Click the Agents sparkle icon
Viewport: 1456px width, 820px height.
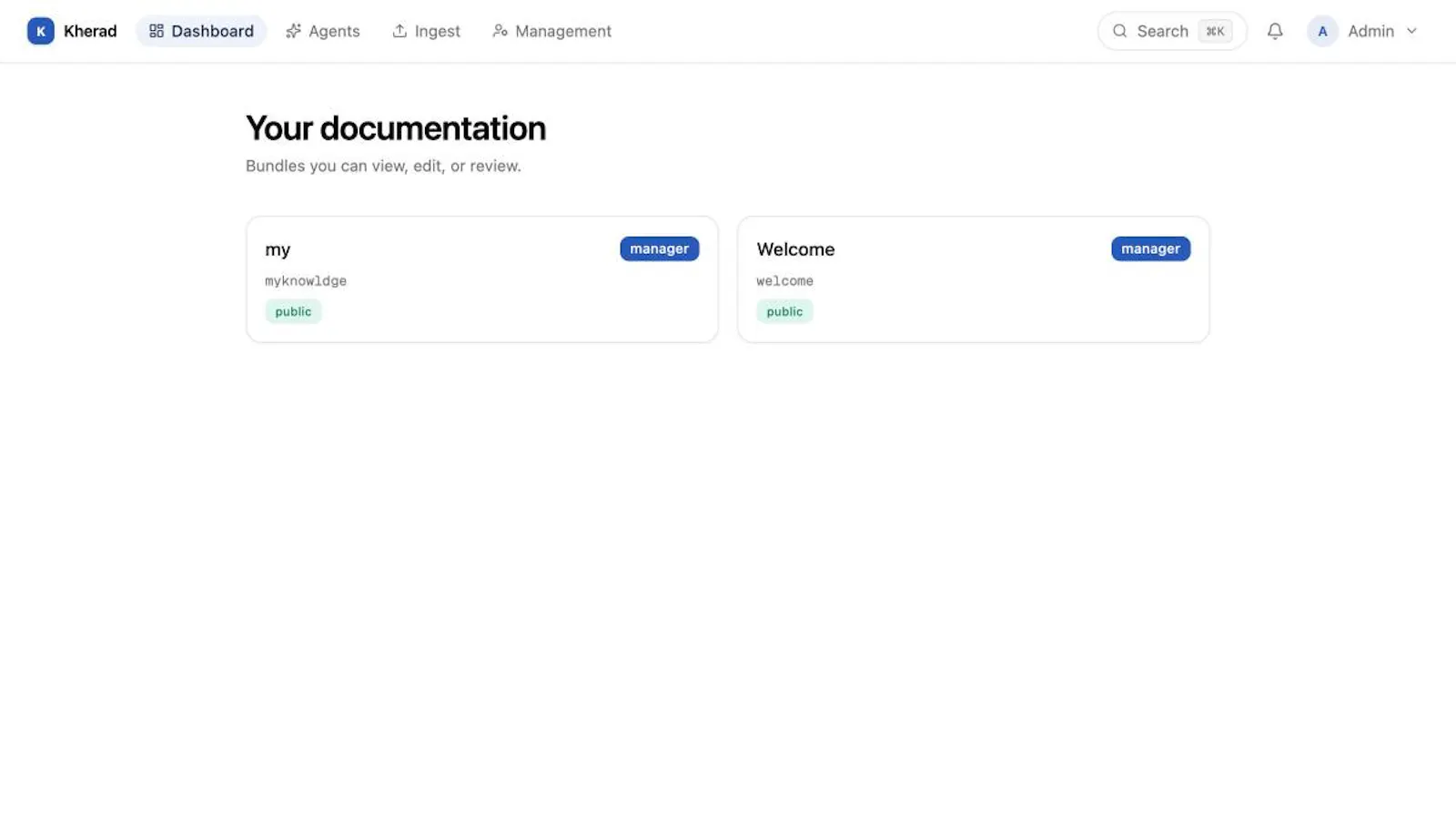click(x=293, y=31)
